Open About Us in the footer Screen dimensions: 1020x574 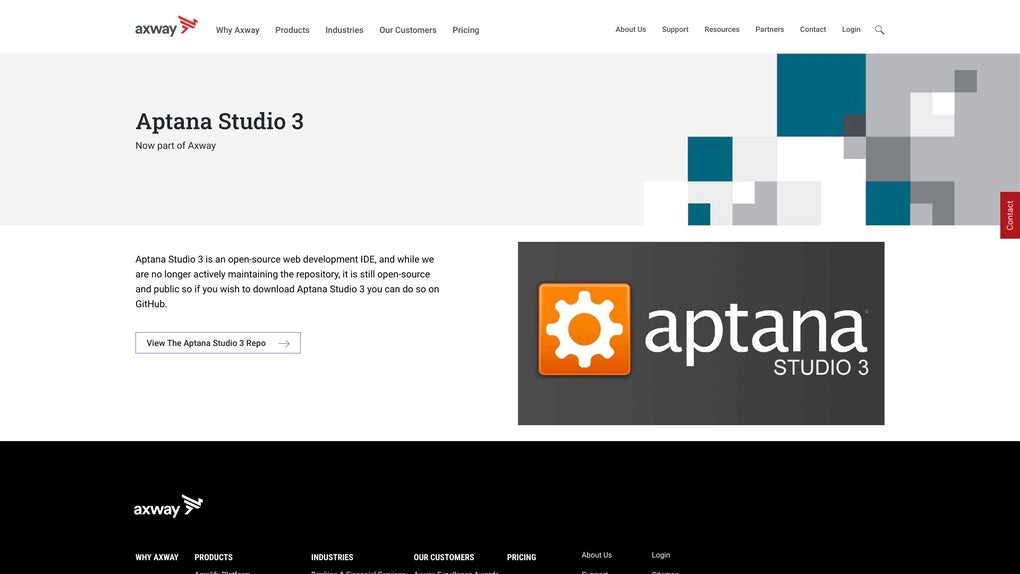(x=597, y=555)
